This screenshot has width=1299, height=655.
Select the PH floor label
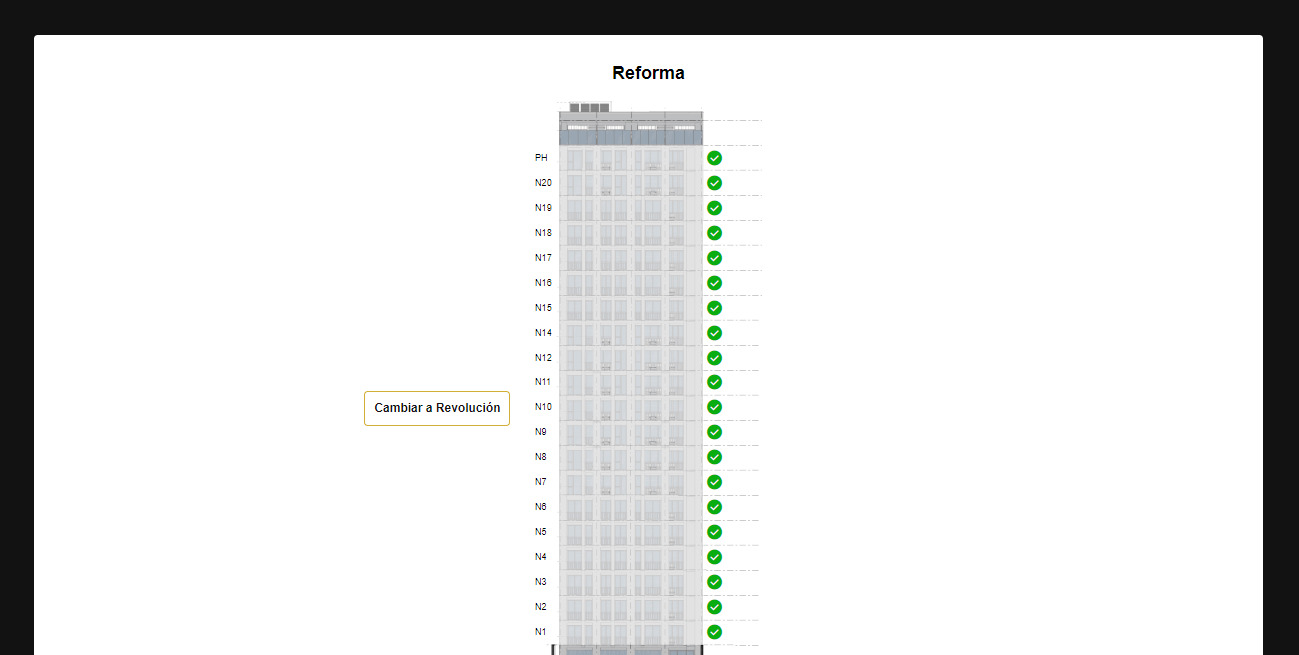541,158
